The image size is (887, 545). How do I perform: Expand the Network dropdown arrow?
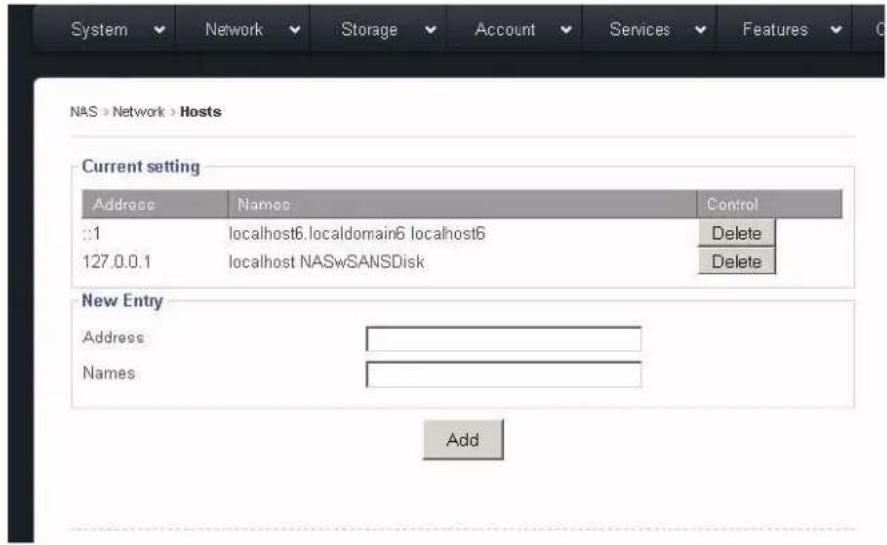click(295, 30)
